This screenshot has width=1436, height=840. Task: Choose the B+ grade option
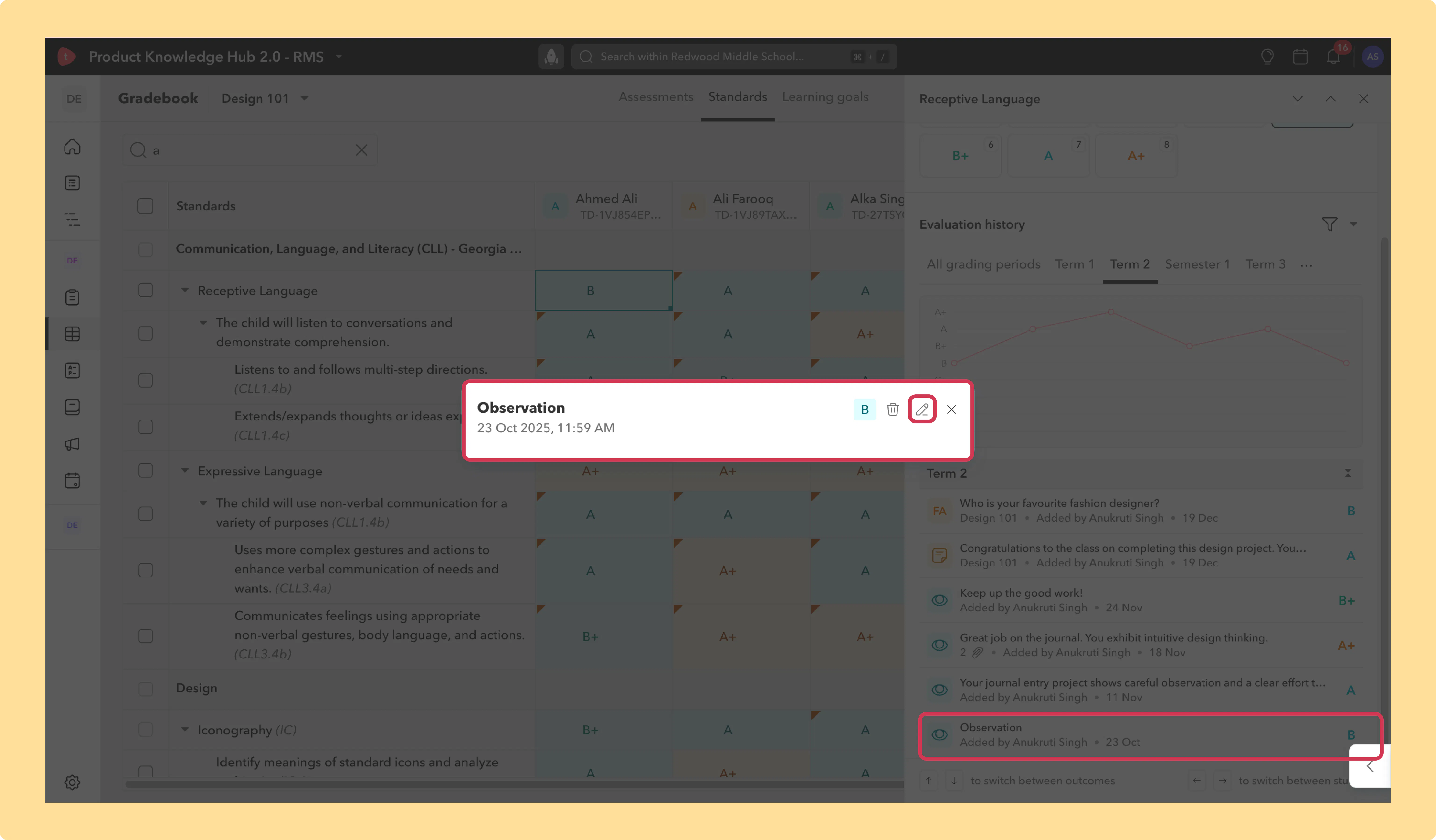(960, 156)
